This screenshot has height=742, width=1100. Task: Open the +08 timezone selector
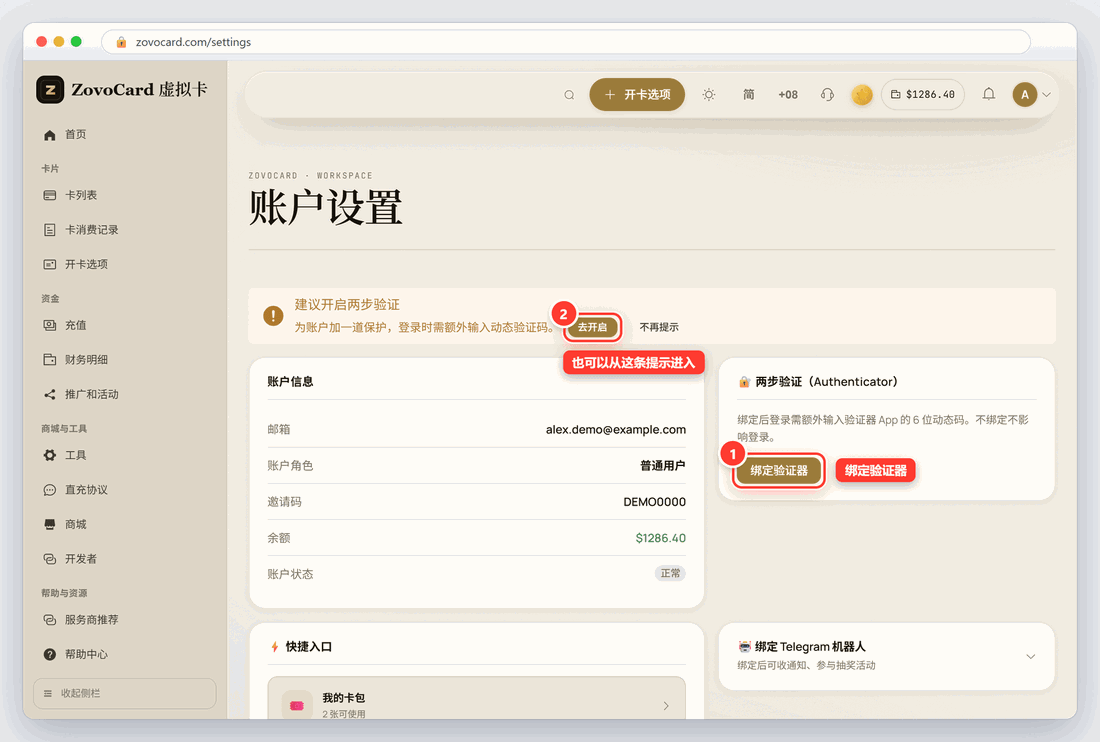pos(788,95)
